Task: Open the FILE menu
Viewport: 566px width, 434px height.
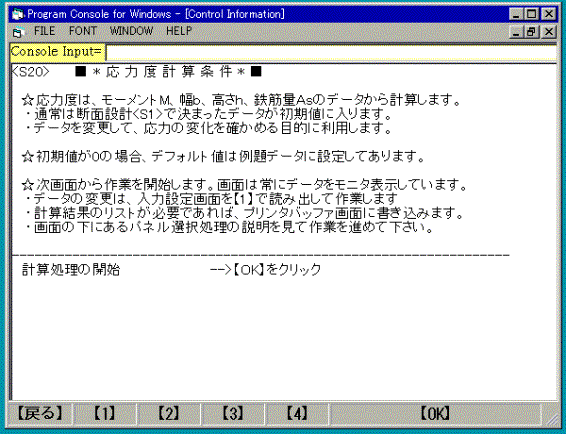Action: 44,31
